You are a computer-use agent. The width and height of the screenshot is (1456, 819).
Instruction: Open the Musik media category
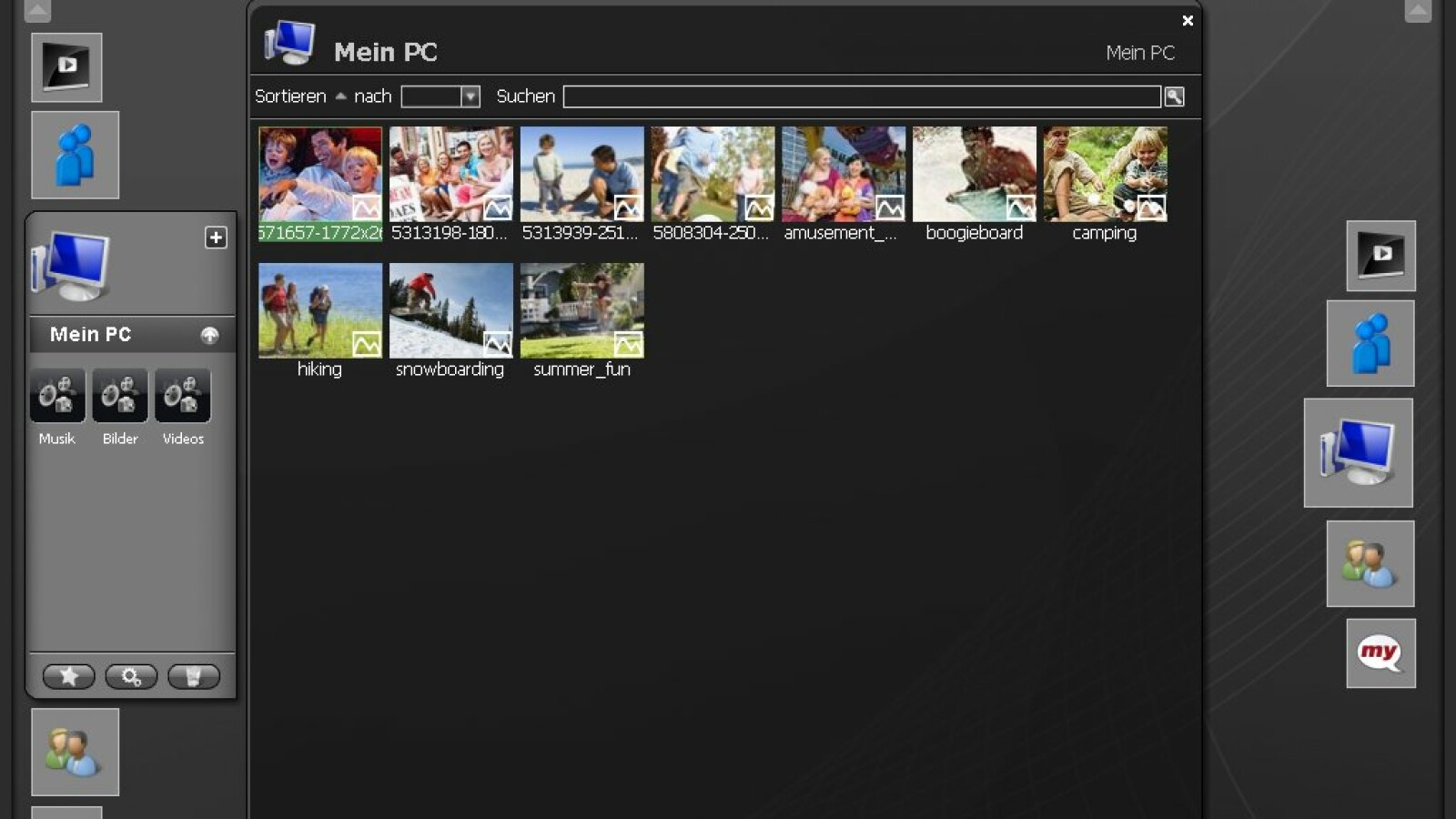(x=57, y=396)
